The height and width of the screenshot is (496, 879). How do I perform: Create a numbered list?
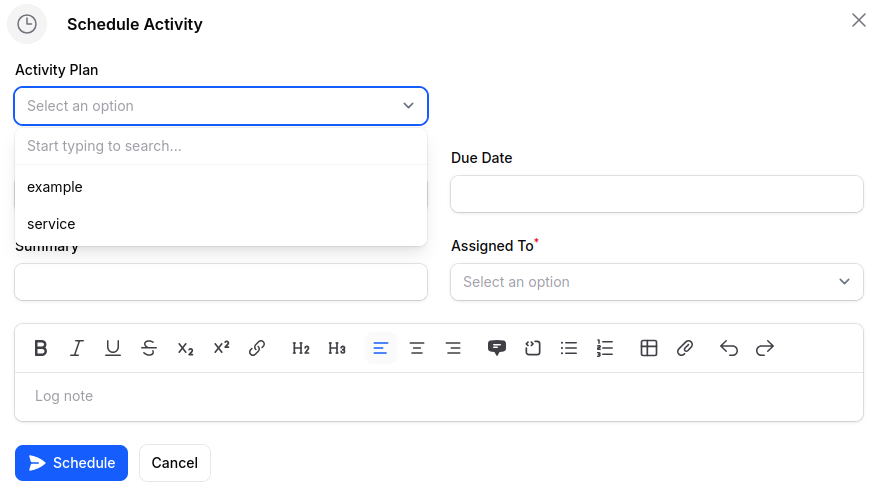[605, 348]
